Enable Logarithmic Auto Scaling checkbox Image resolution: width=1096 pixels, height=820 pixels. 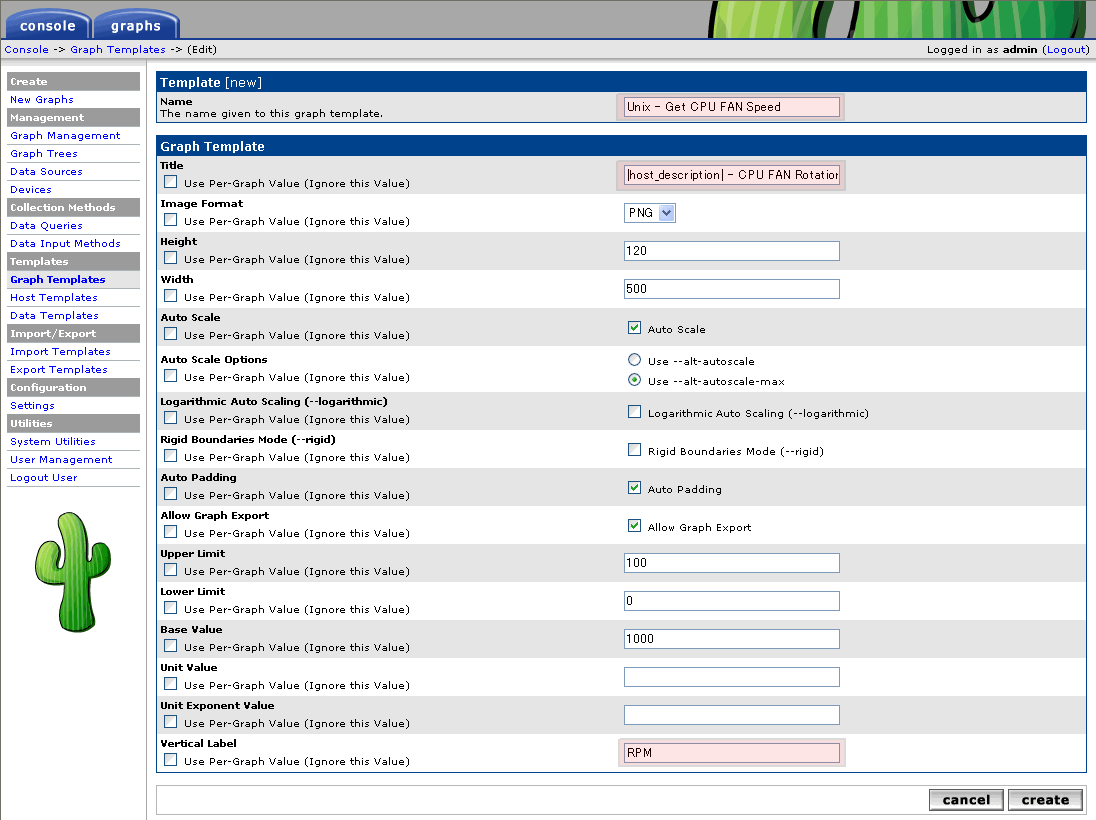(x=634, y=411)
